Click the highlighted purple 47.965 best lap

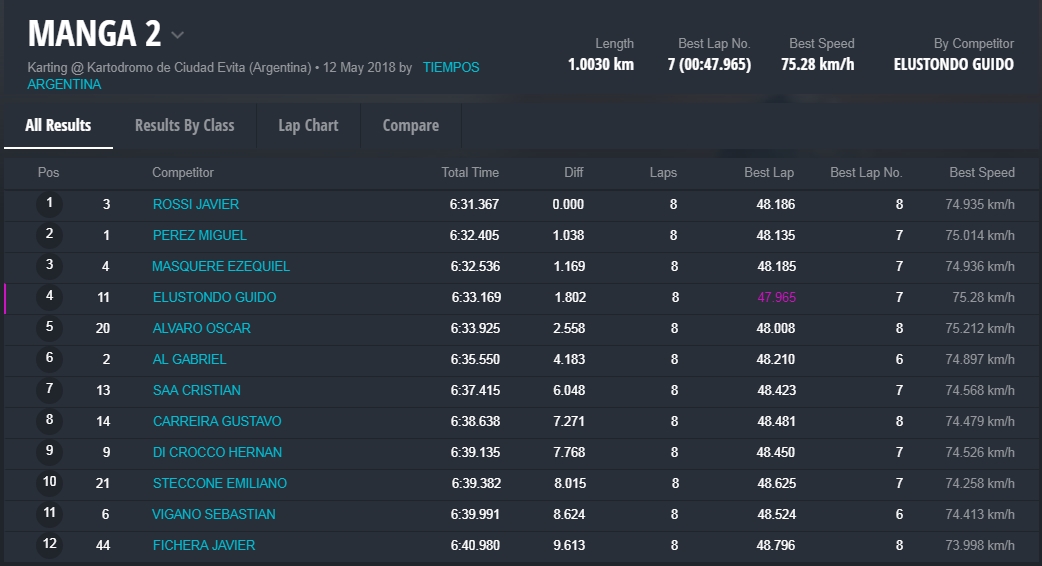776,297
